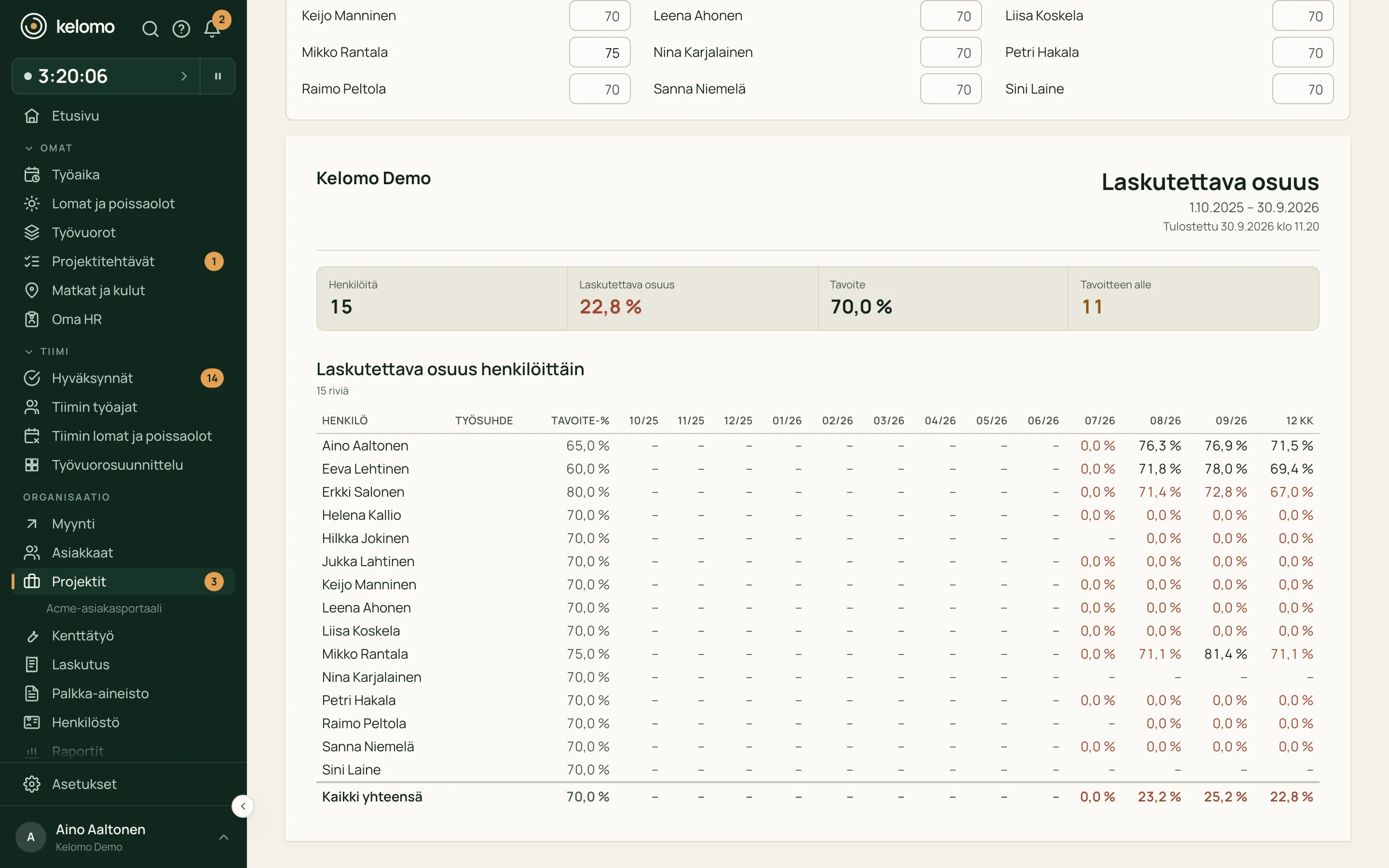The height and width of the screenshot is (868, 1389).
Task: Open notifications bell with badge 2
Action: (x=212, y=29)
